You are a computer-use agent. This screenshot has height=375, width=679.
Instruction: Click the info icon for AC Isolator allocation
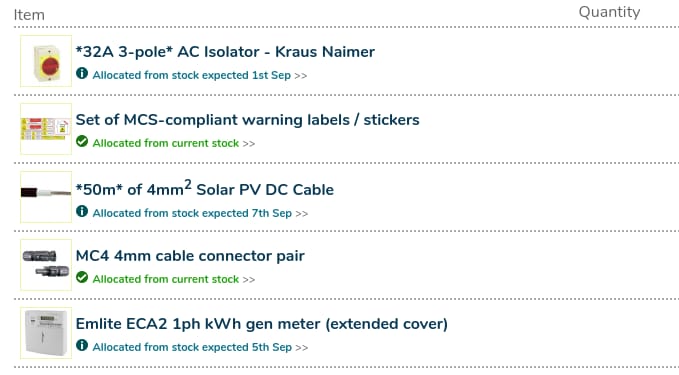(82, 73)
